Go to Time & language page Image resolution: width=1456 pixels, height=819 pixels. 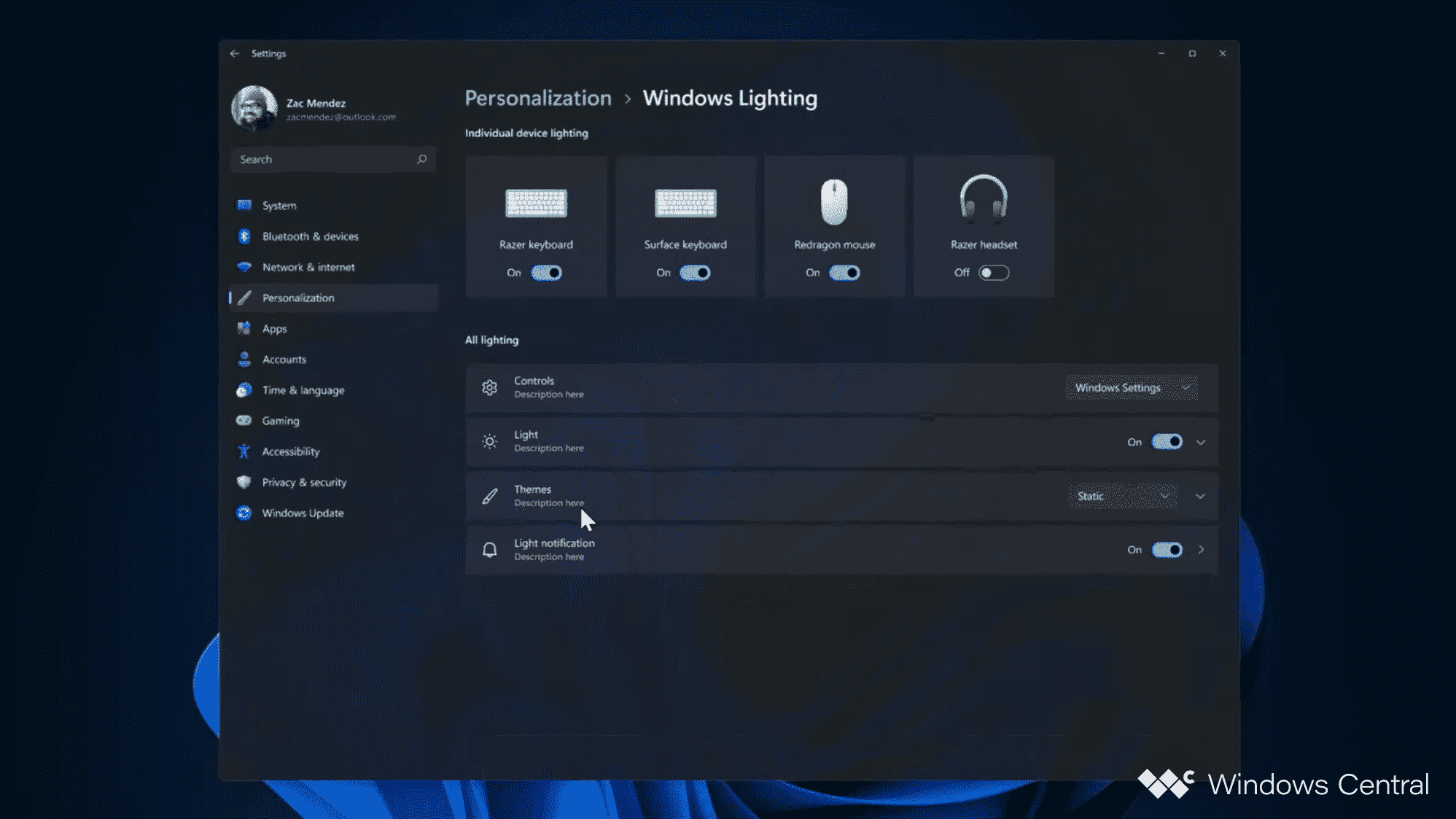[x=334, y=390]
